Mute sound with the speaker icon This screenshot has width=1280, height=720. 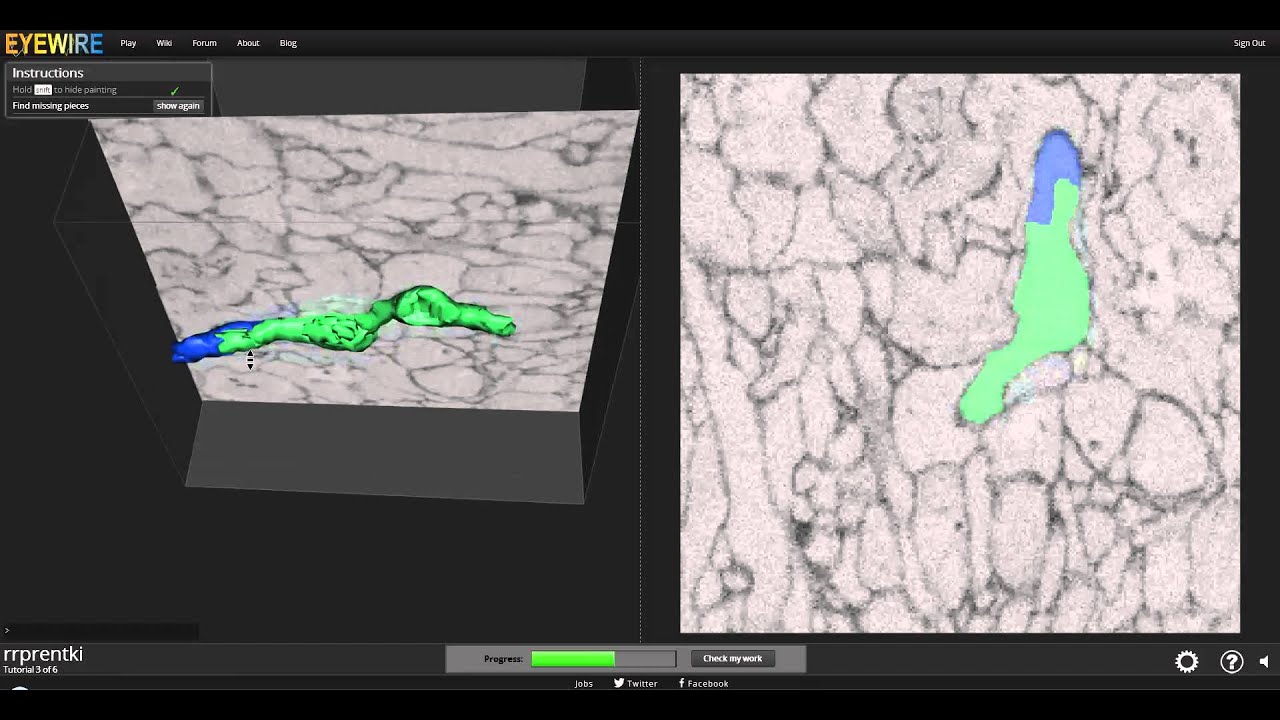[x=1264, y=662]
